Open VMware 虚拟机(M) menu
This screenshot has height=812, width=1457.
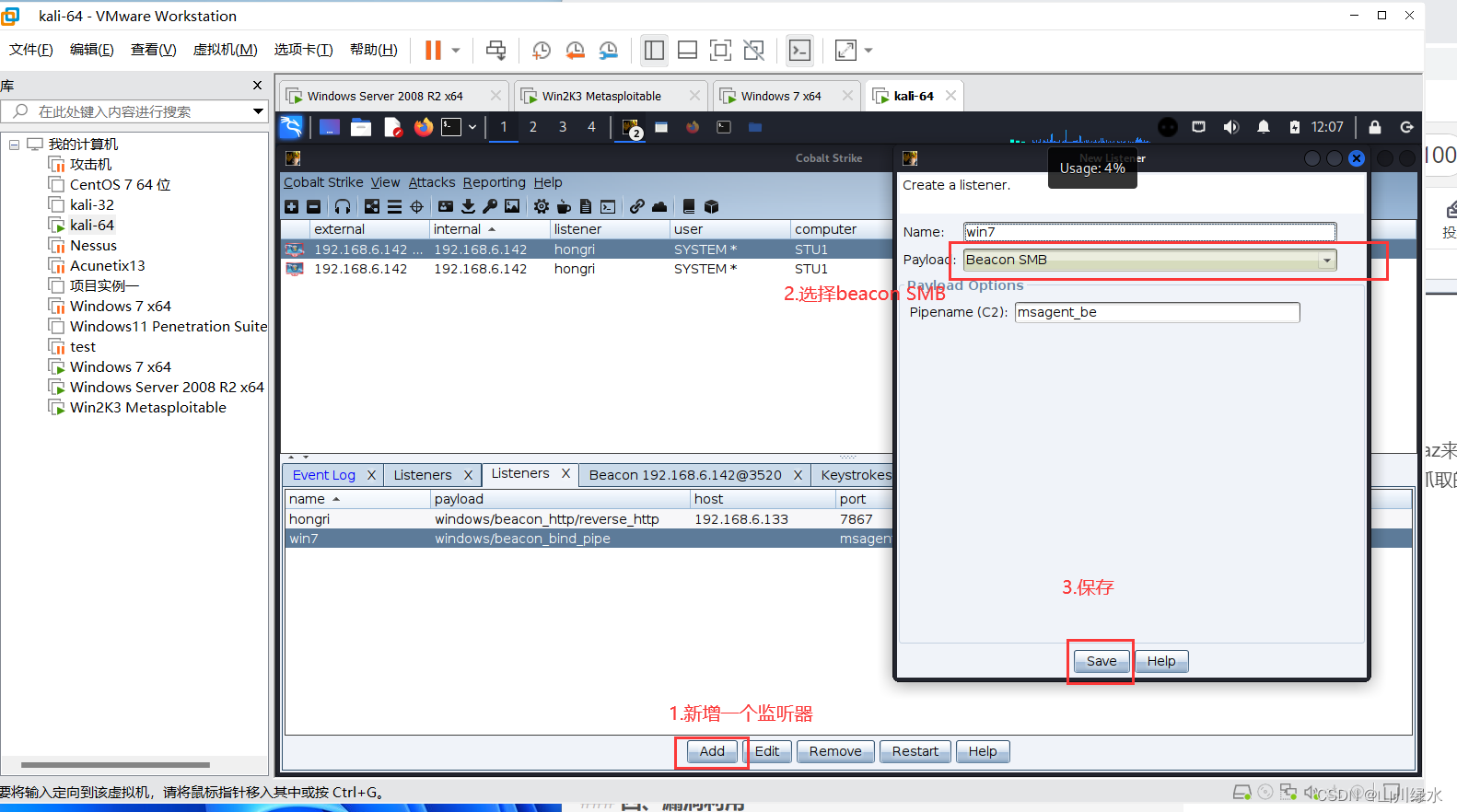[225, 50]
